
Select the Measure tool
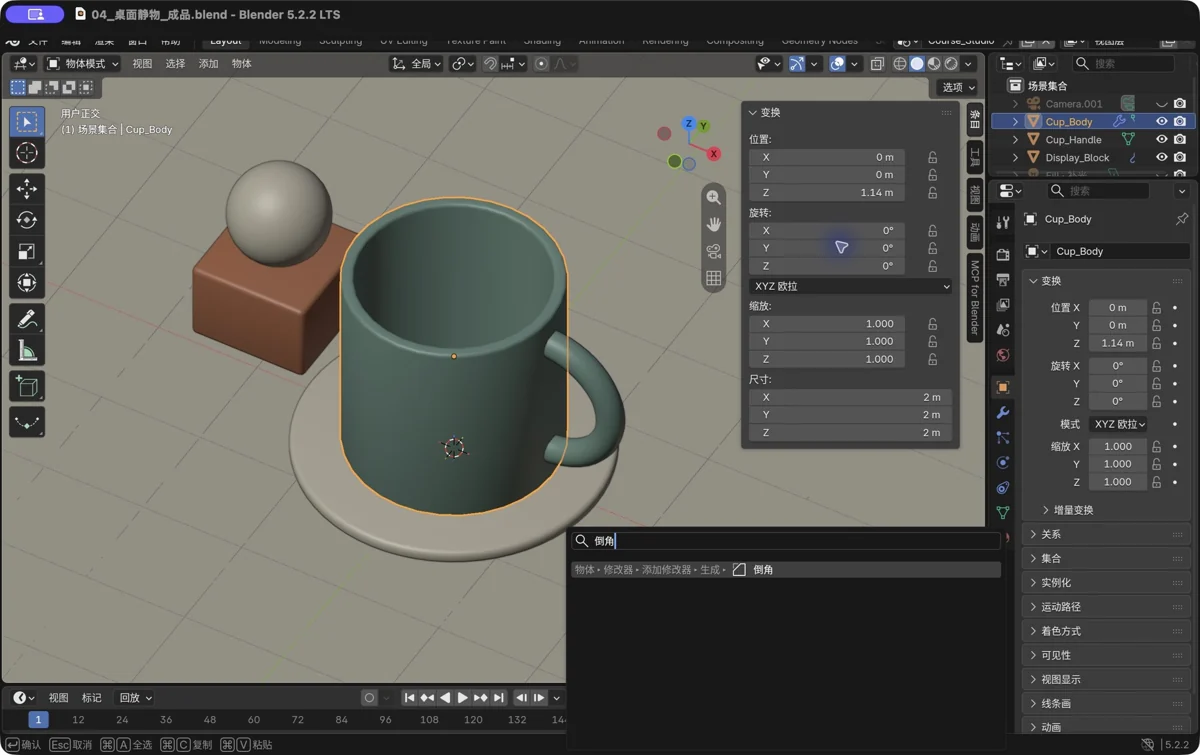[27, 351]
